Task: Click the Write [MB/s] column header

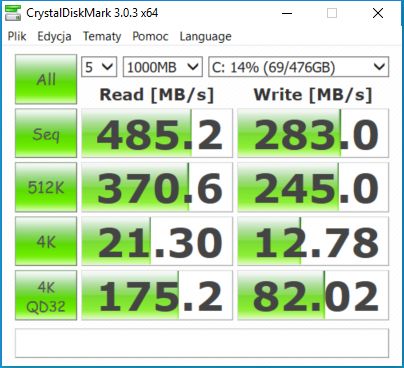Action: click(x=313, y=95)
